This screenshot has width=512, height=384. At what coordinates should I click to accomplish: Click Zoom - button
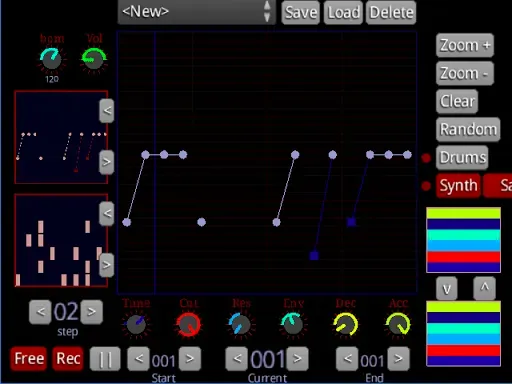click(x=465, y=73)
